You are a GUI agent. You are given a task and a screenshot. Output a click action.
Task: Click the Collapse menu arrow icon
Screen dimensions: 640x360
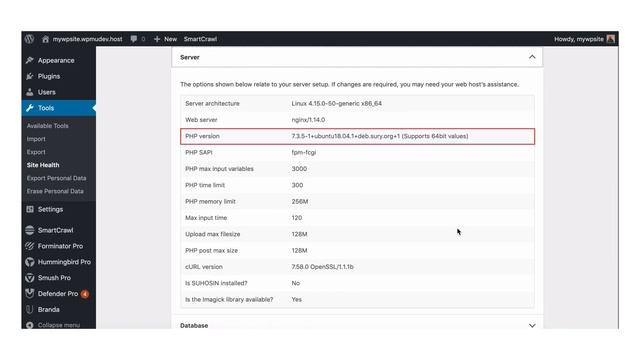(29, 325)
